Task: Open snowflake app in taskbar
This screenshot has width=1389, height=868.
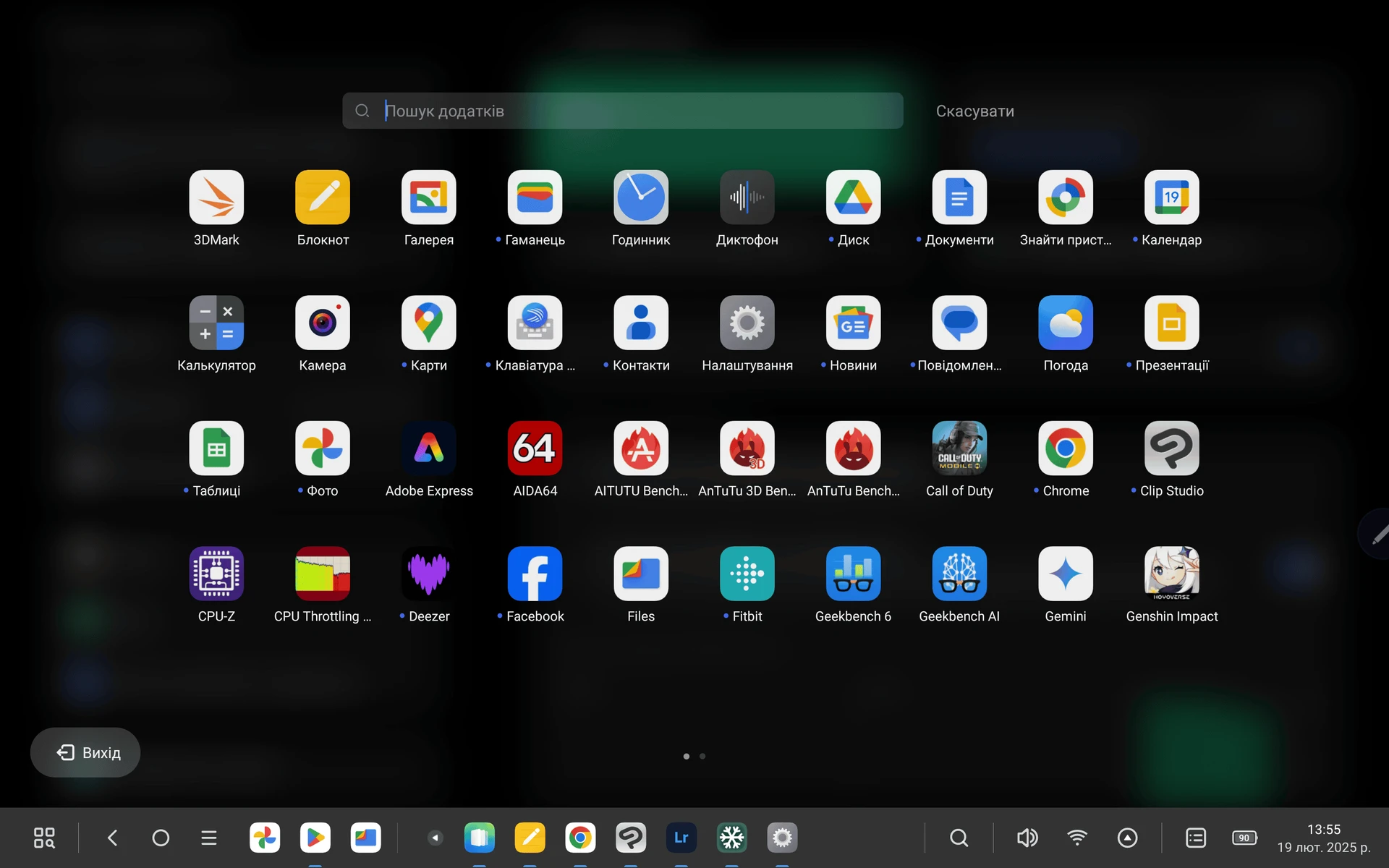Action: point(731,838)
